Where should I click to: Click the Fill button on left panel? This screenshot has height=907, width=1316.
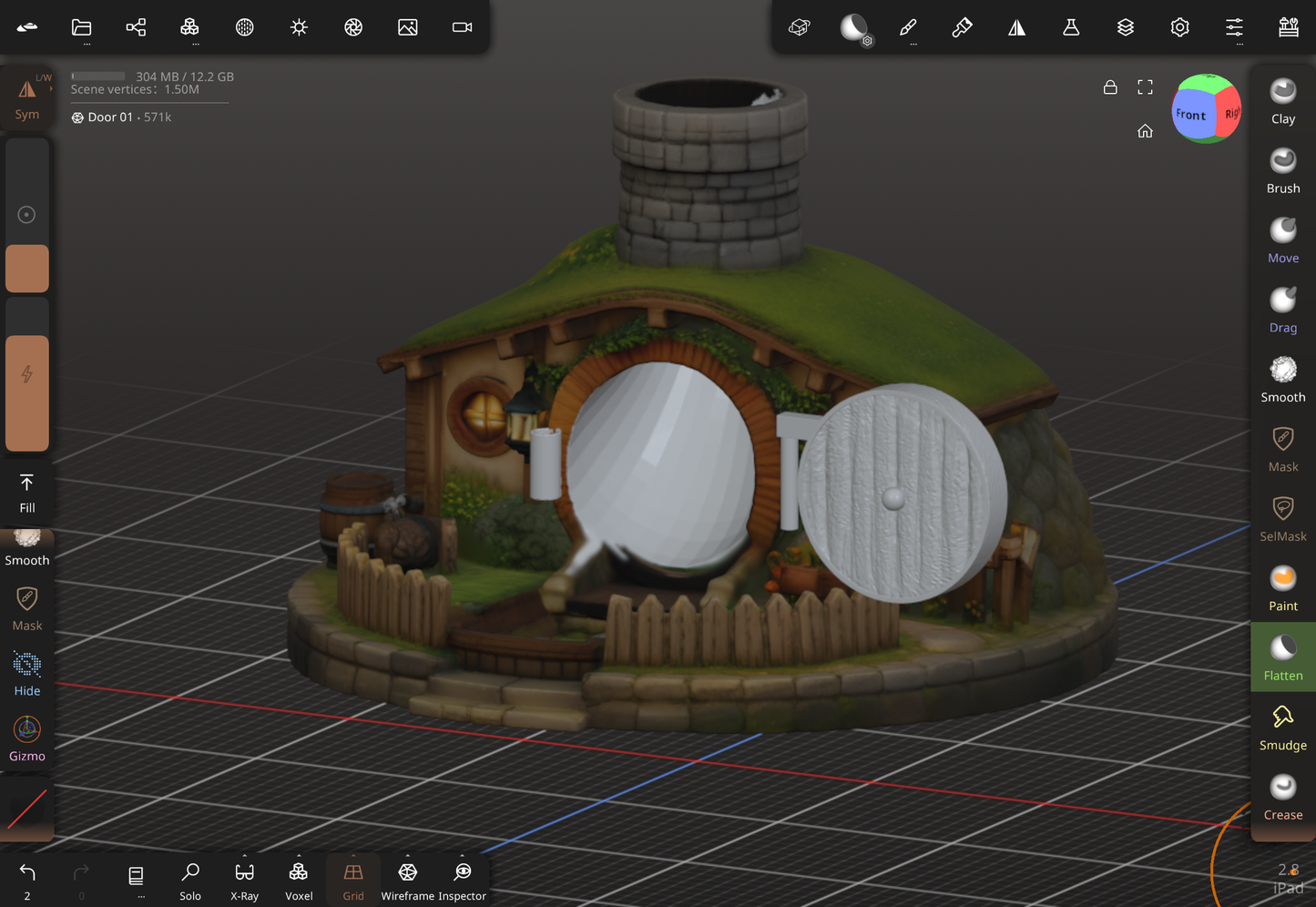[x=27, y=494]
